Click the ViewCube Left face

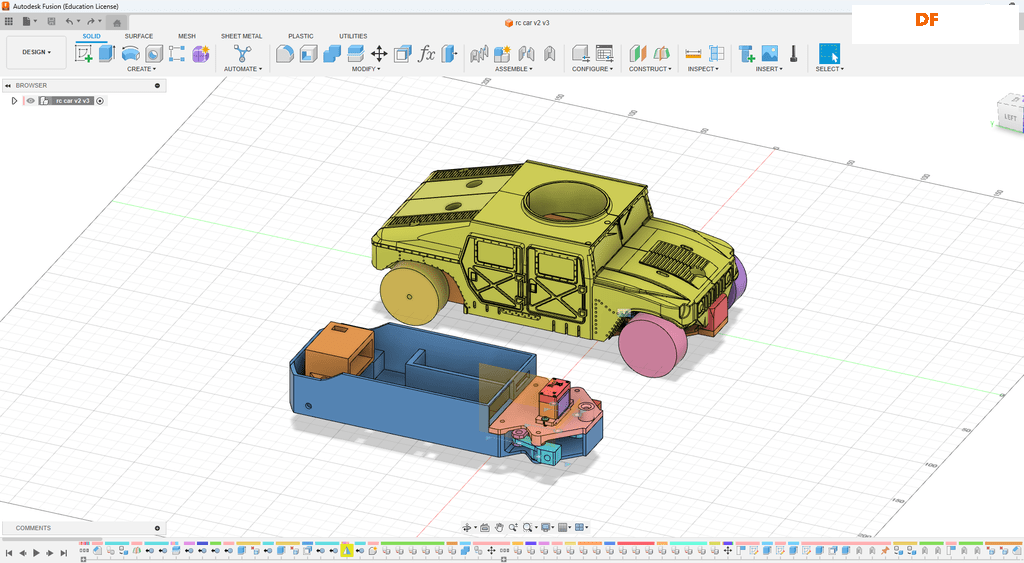1011,118
